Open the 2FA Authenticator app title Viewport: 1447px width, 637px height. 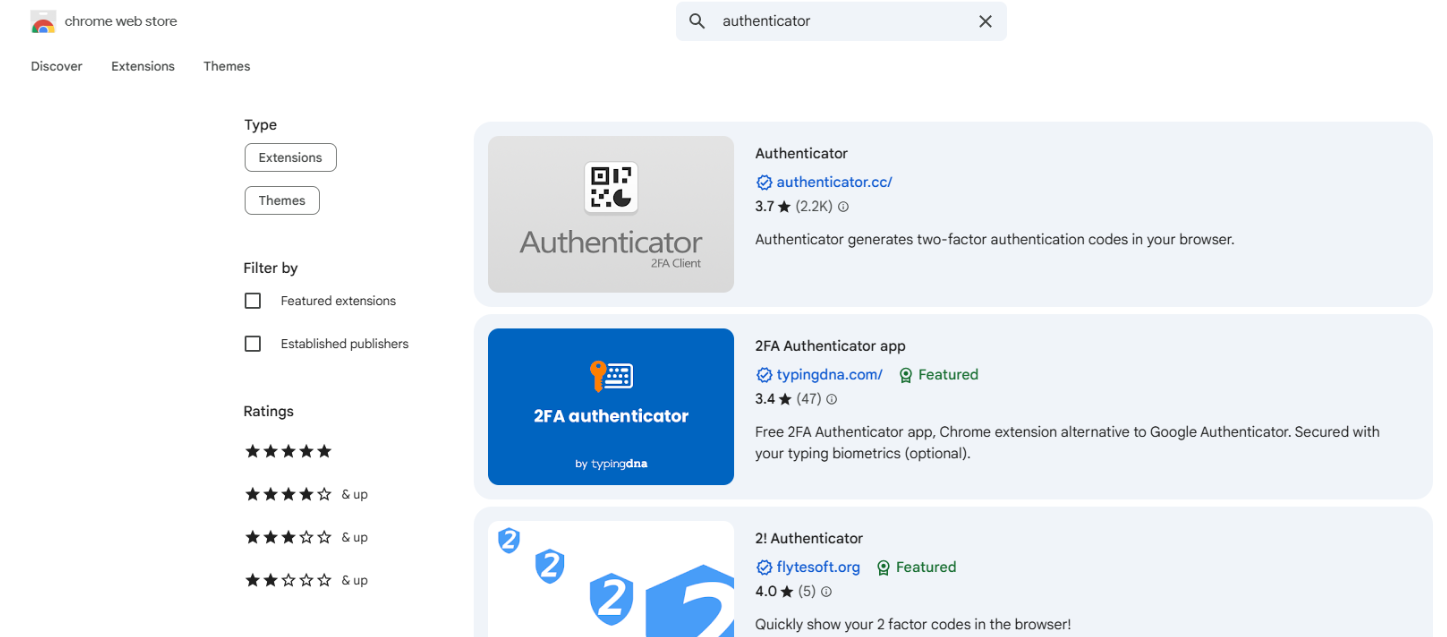coord(830,346)
